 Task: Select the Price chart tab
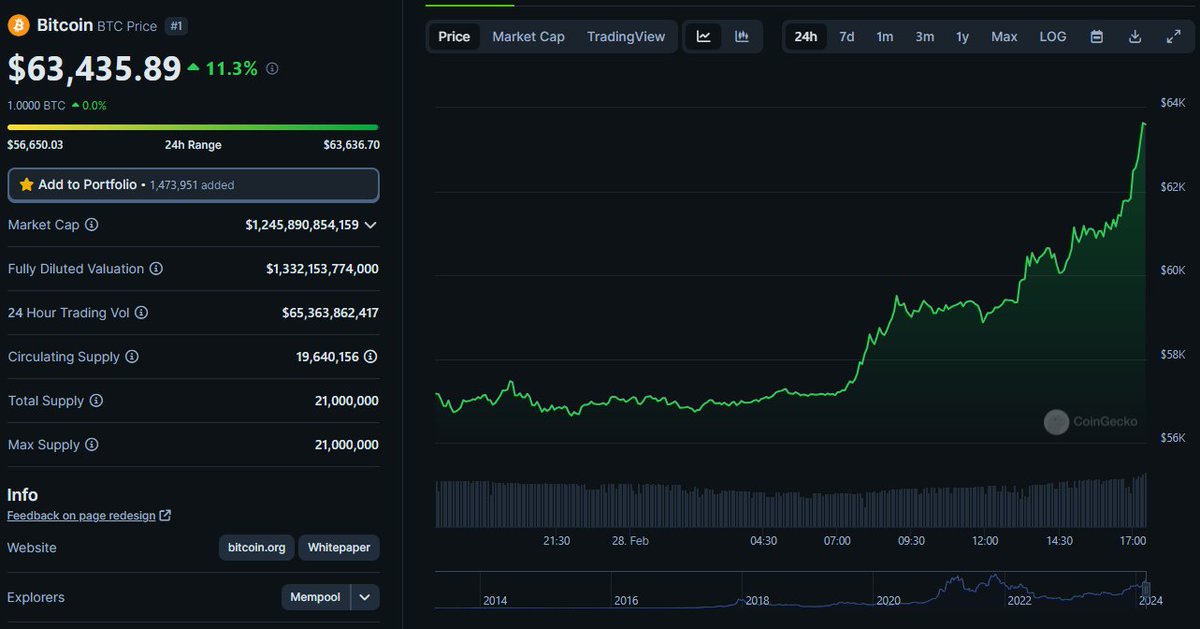(454, 37)
